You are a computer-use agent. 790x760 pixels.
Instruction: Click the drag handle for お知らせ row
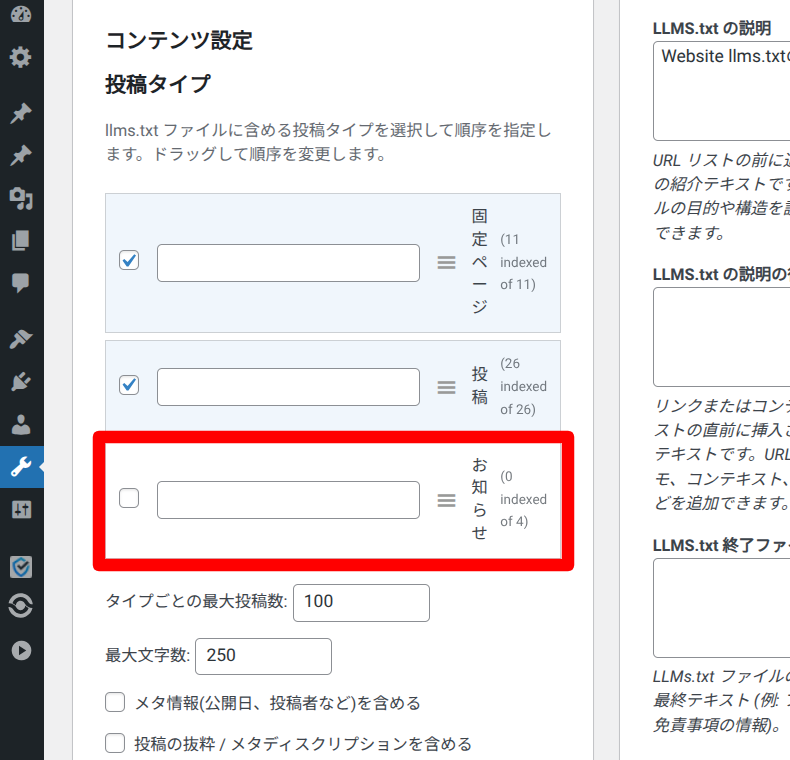click(446, 500)
